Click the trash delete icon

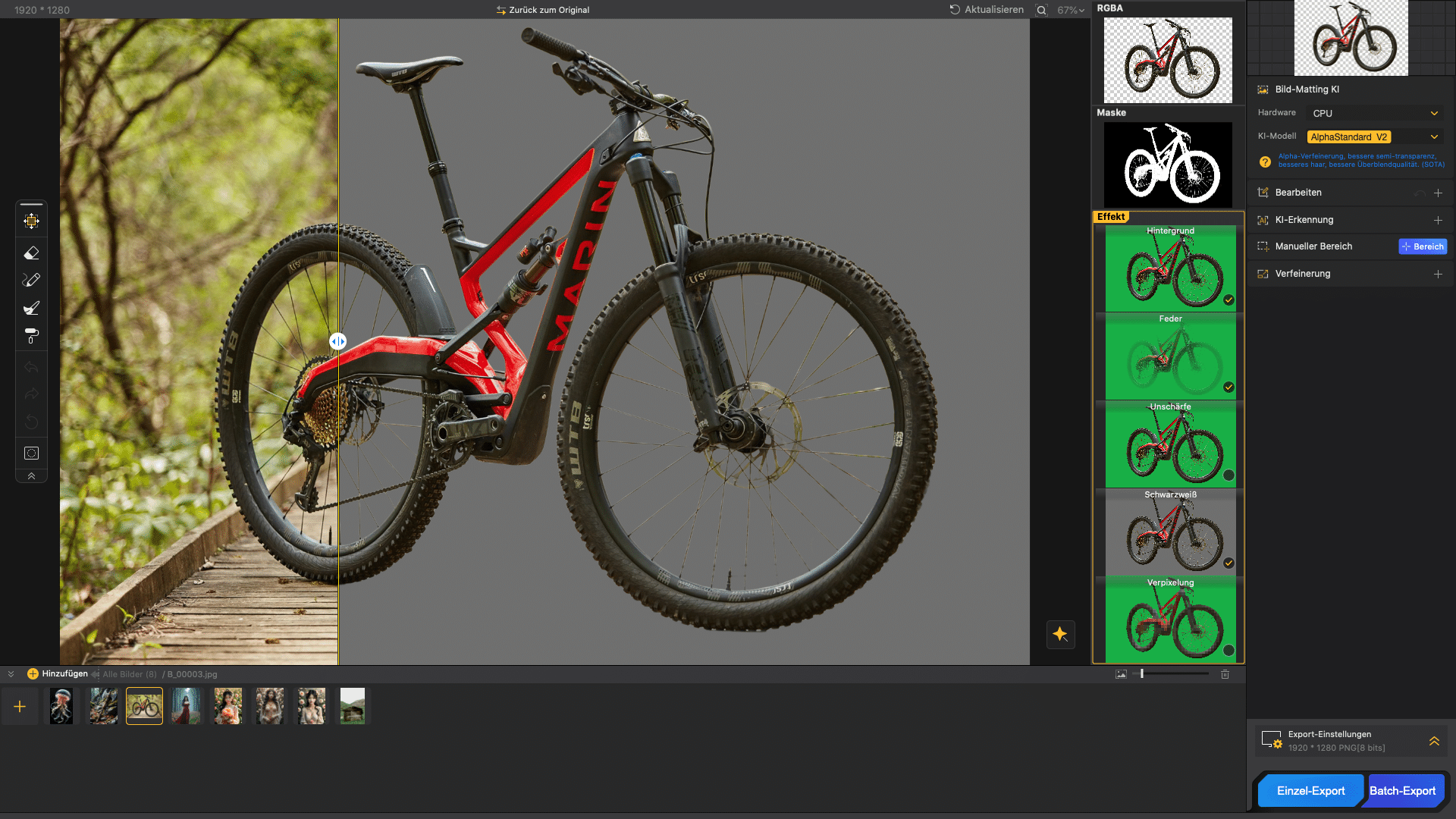[x=1225, y=674]
